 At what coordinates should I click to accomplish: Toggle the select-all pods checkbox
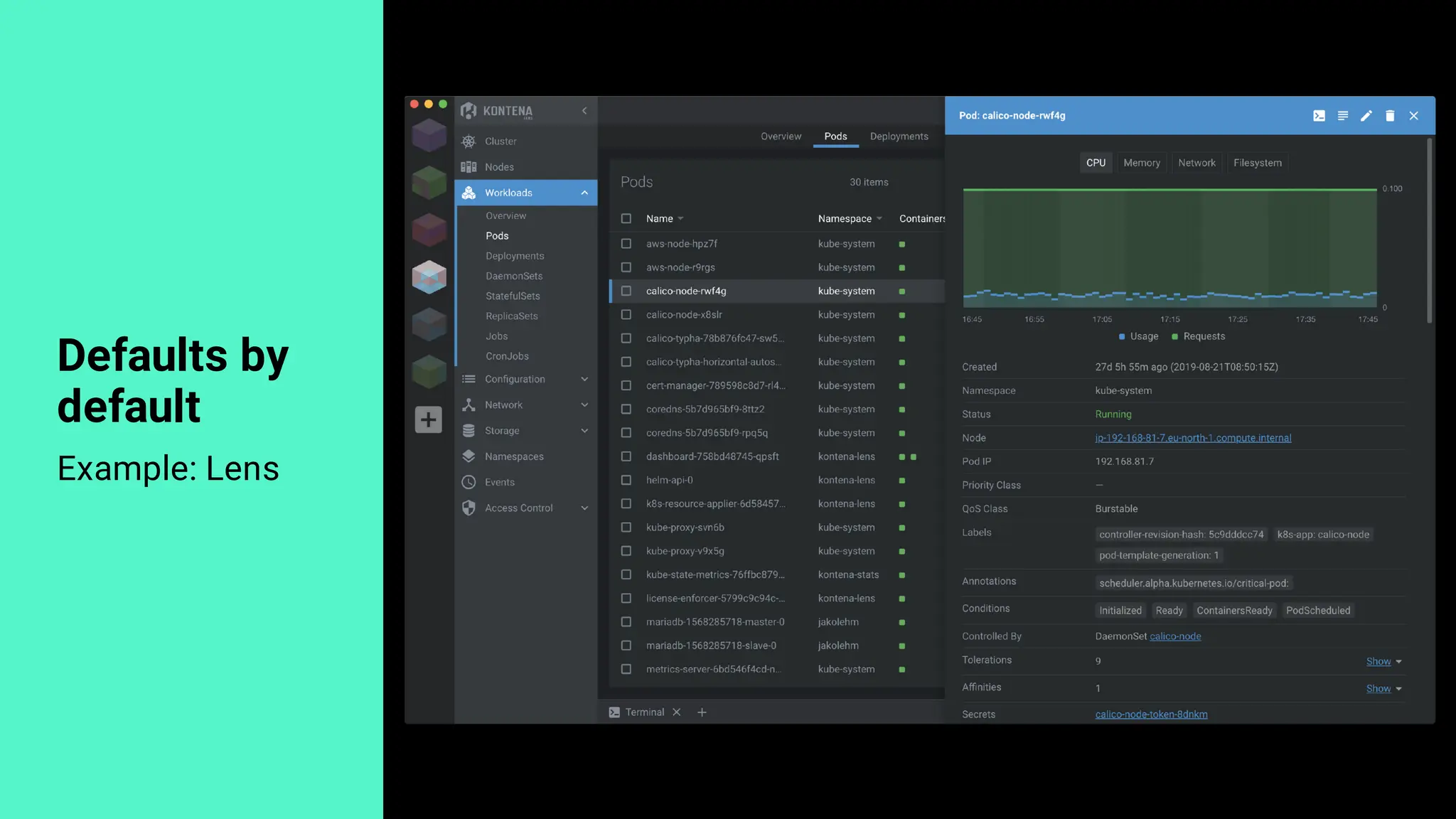click(x=626, y=219)
